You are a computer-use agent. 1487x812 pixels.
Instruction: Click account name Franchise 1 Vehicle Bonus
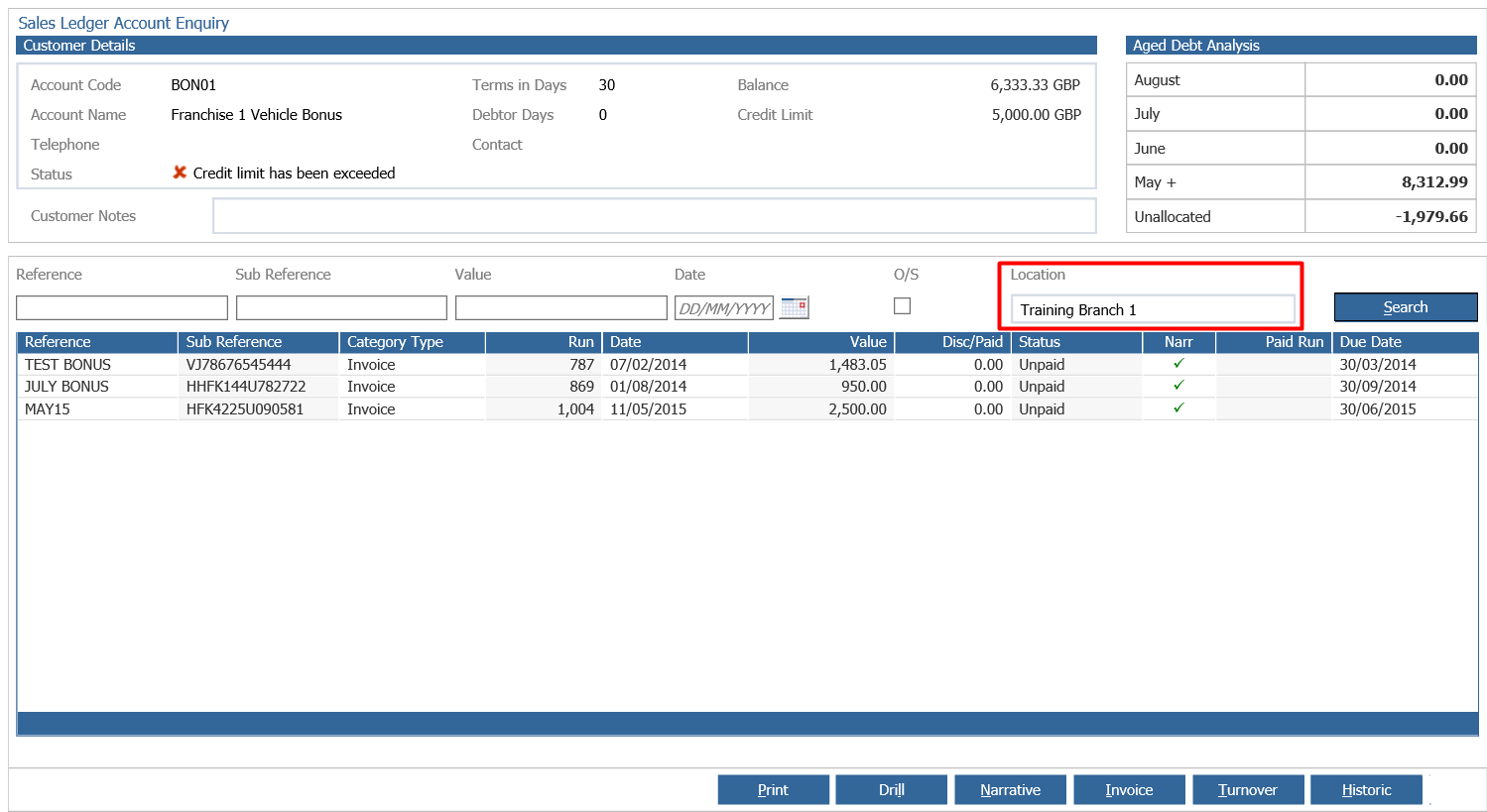coord(256,115)
